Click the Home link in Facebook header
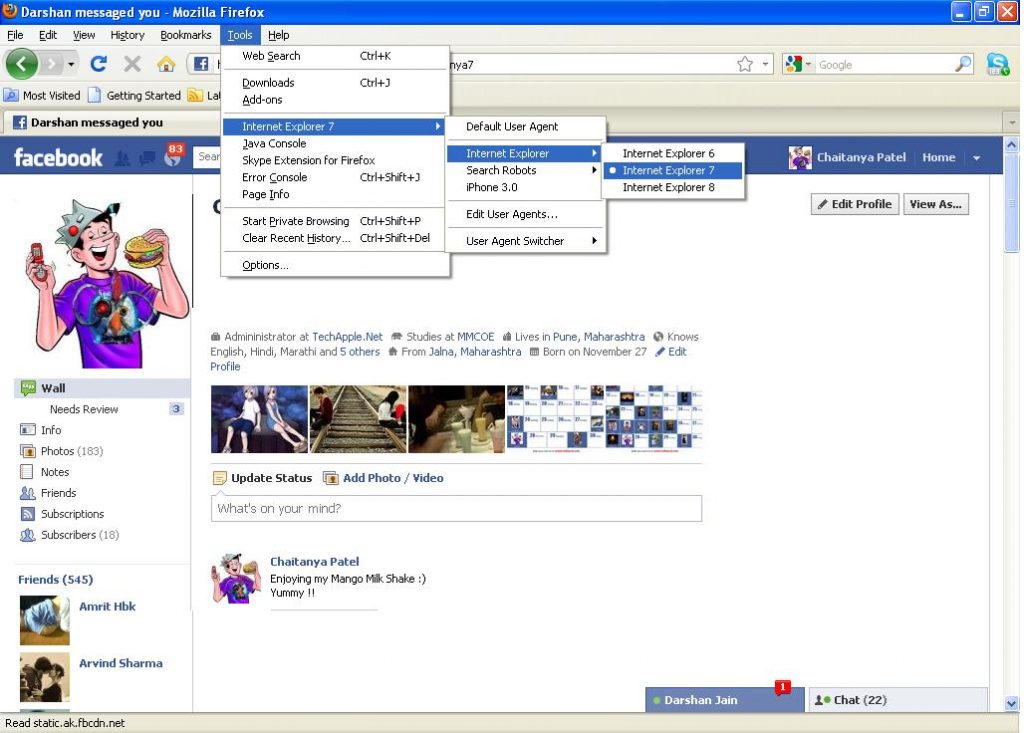Image resolution: width=1024 pixels, height=733 pixels. point(938,157)
